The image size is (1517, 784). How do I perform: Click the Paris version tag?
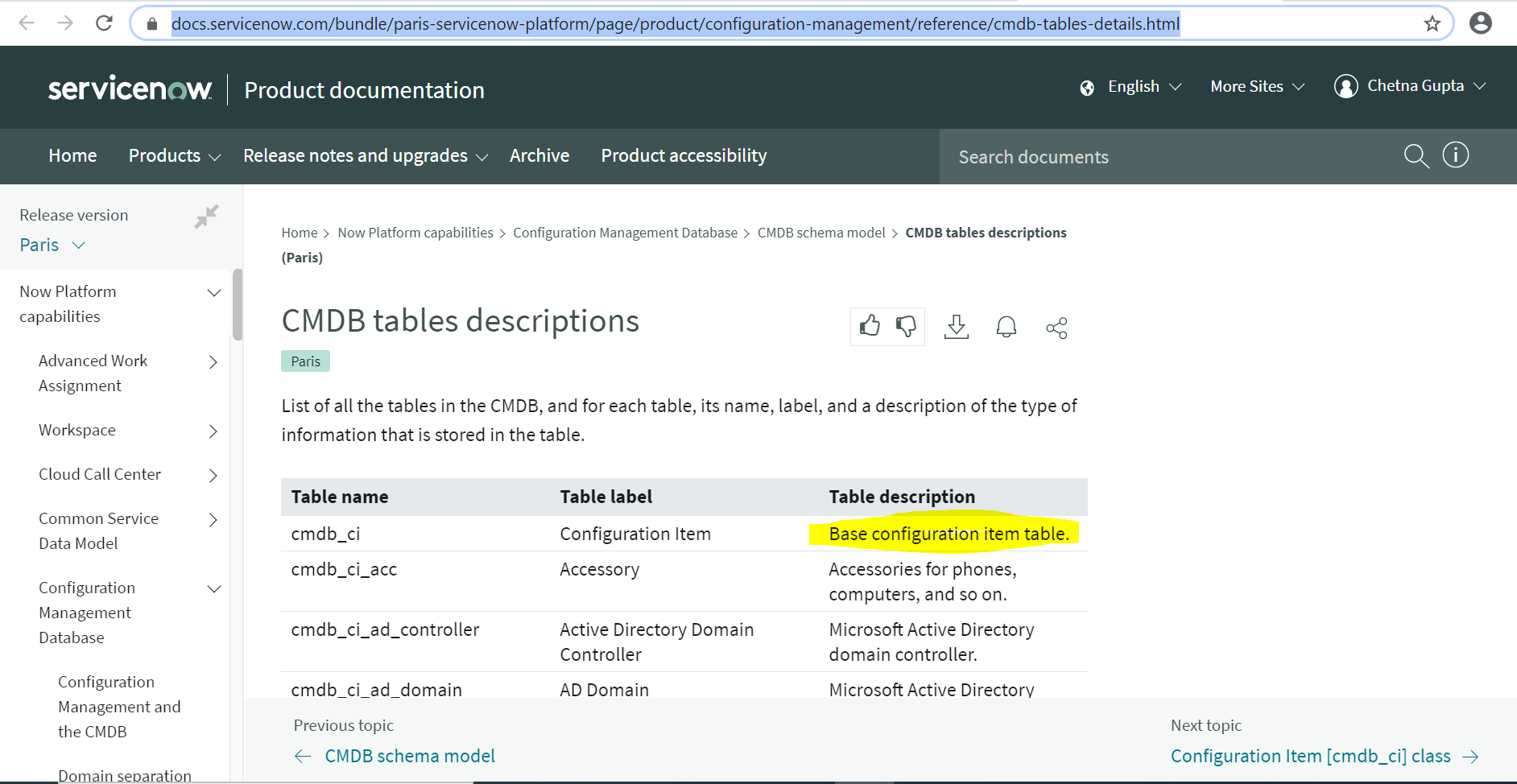[305, 361]
